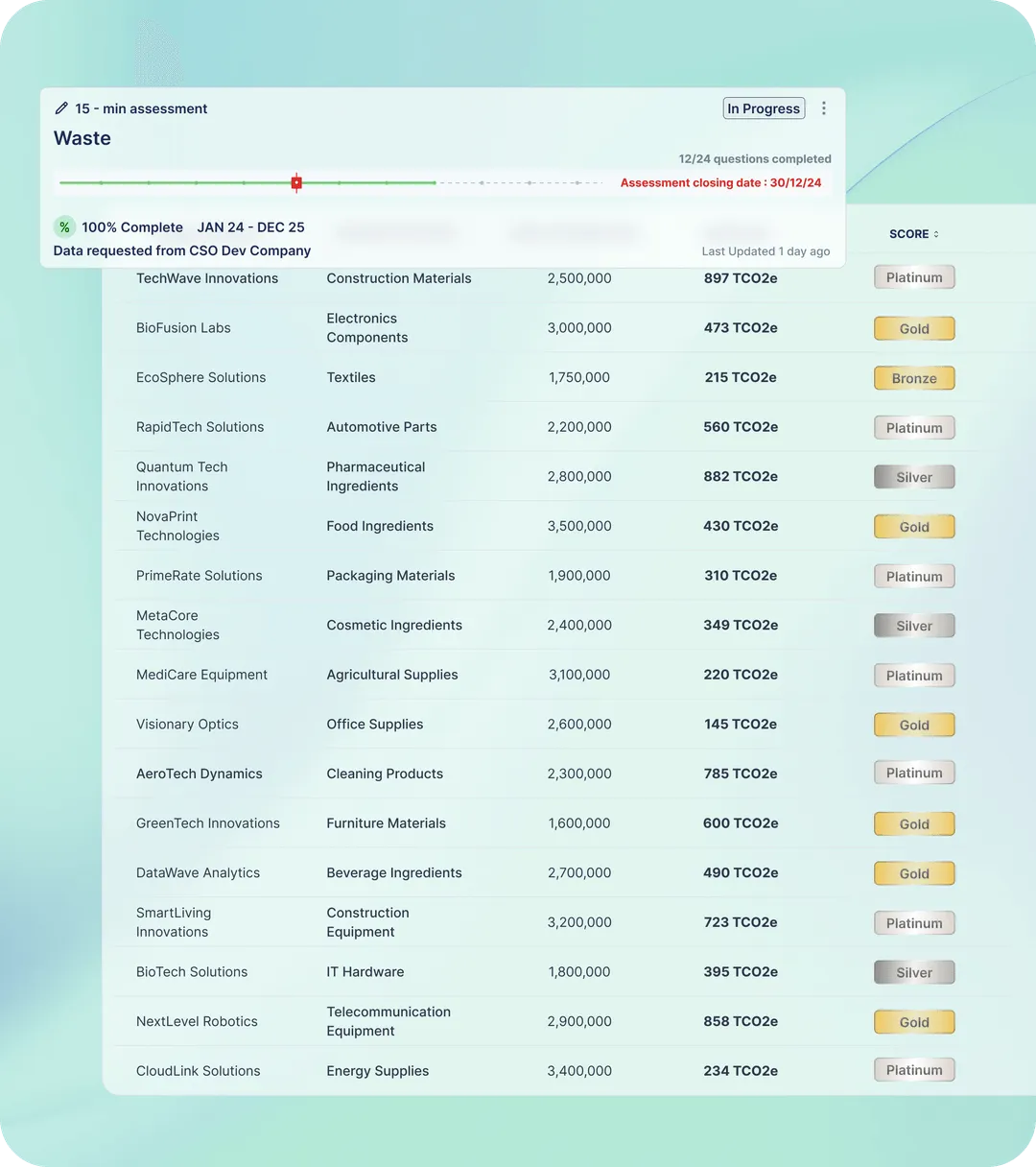Click the Bronze badge for EcoSphere Solutions
The image size is (1036, 1167).
click(x=913, y=377)
